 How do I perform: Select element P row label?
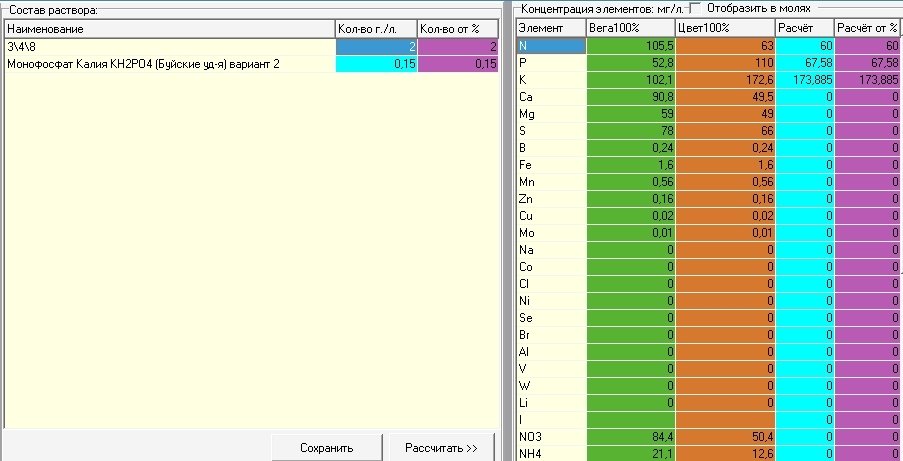[x=551, y=63]
